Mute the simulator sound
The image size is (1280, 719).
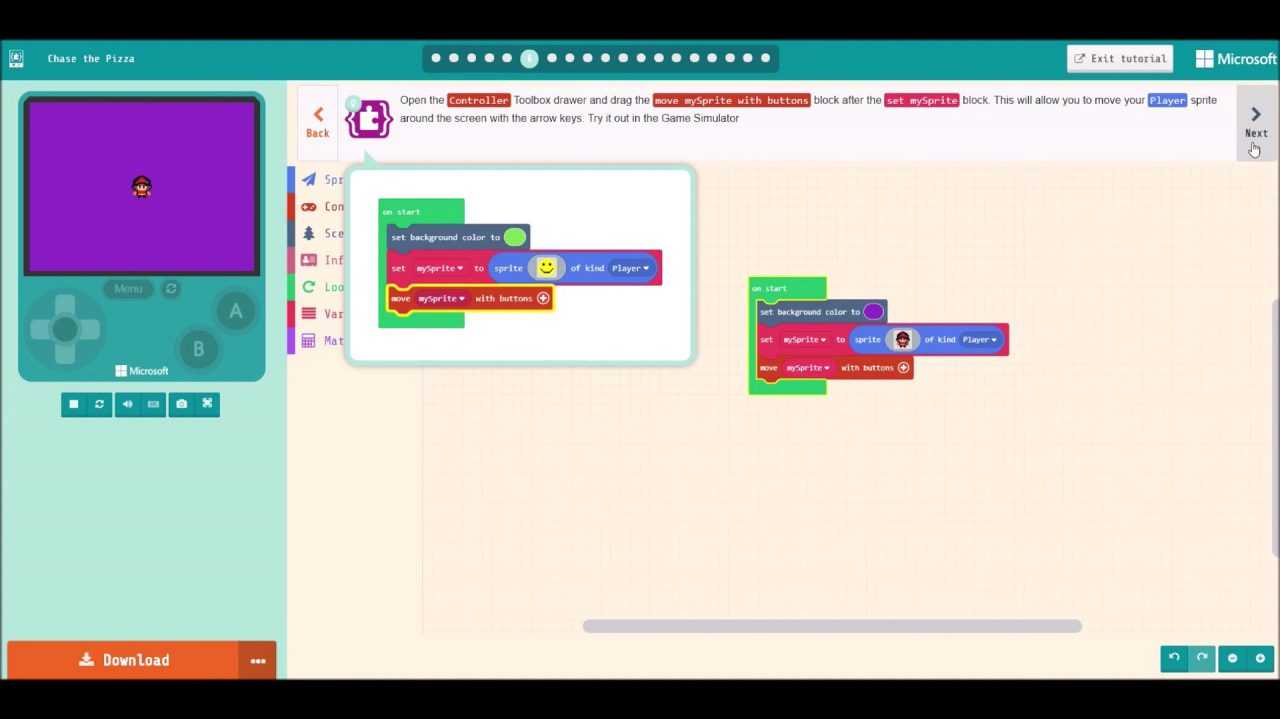(126, 403)
